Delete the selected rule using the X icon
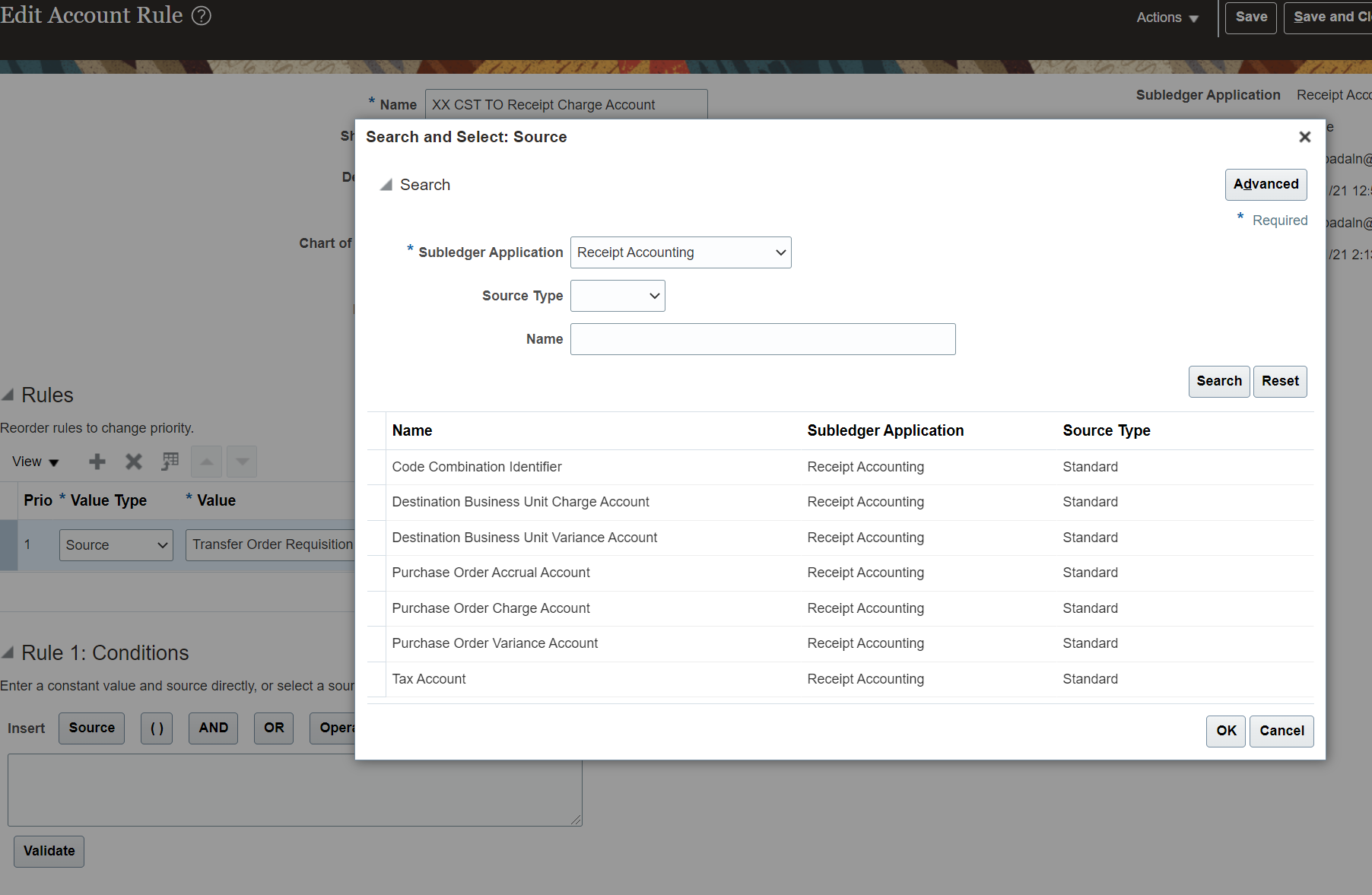Viewport: 1372px width, 895px height. 133,462
